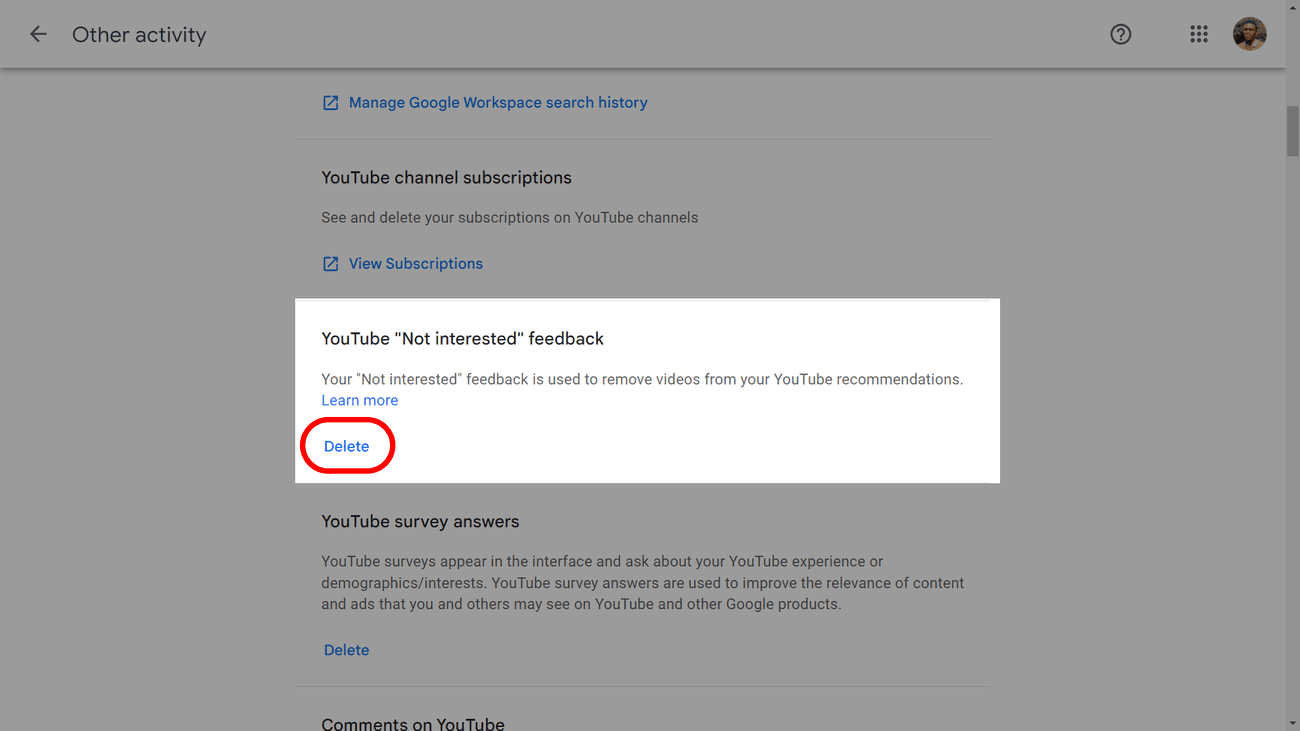Screen dimensions: 1300x731
Task: Open Manage Google Workspace search history
Action: point(497,102)
